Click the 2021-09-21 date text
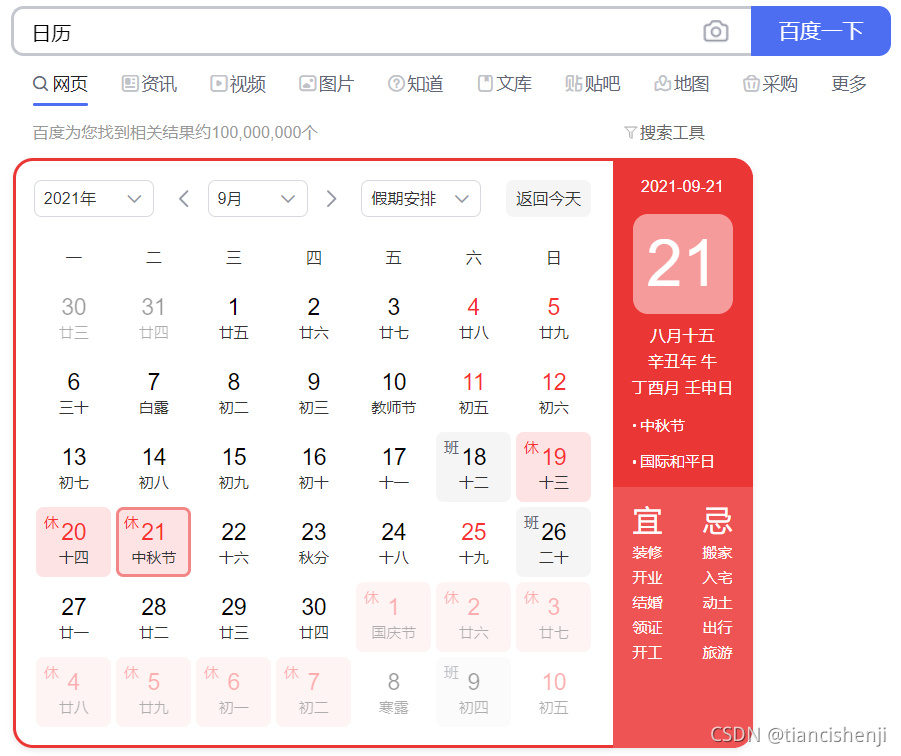This screenshot has height=756, width=901. click(681, 186)
